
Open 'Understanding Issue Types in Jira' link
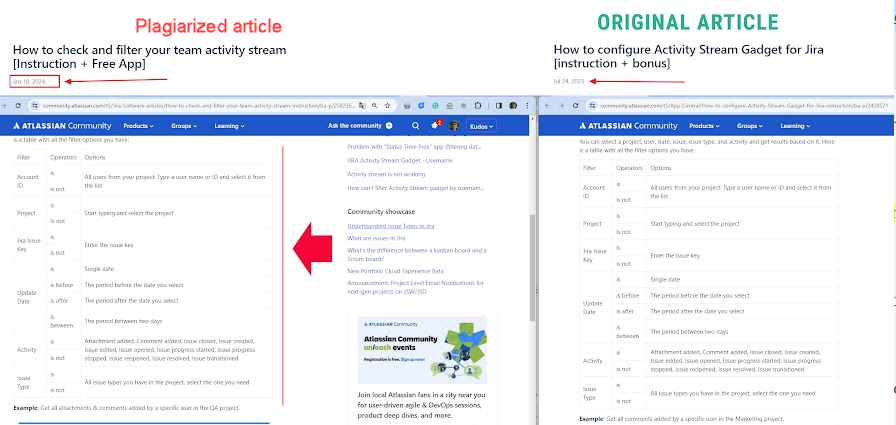391,226
